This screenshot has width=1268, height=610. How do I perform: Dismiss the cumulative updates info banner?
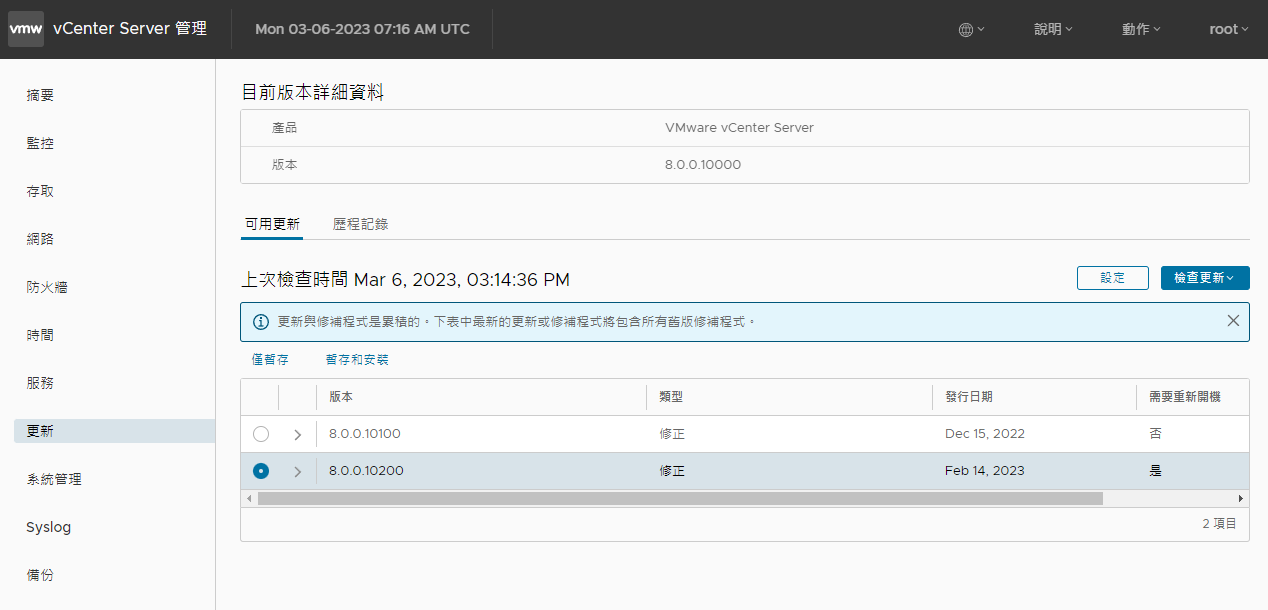tap(1233, 321)
